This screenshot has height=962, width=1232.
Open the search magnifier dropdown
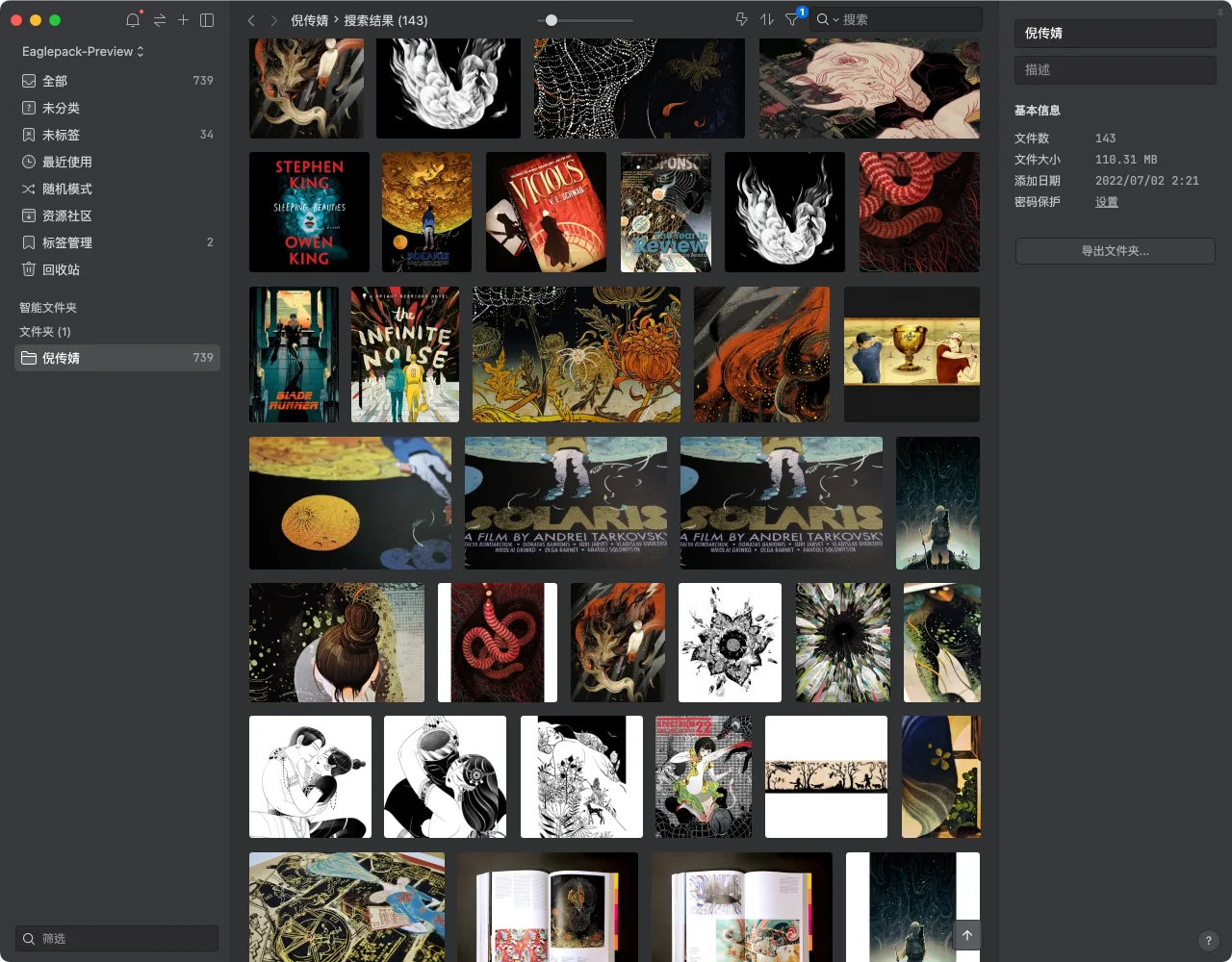click(x=827, y=19)
